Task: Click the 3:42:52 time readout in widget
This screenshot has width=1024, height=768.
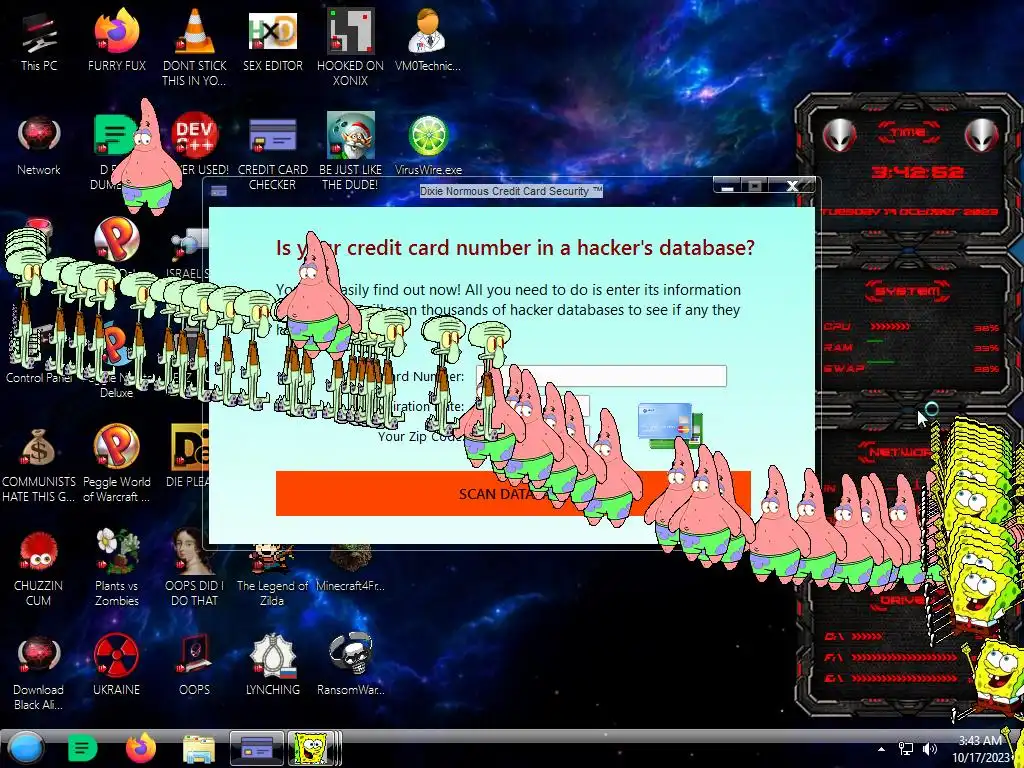Action: [918, 172]
